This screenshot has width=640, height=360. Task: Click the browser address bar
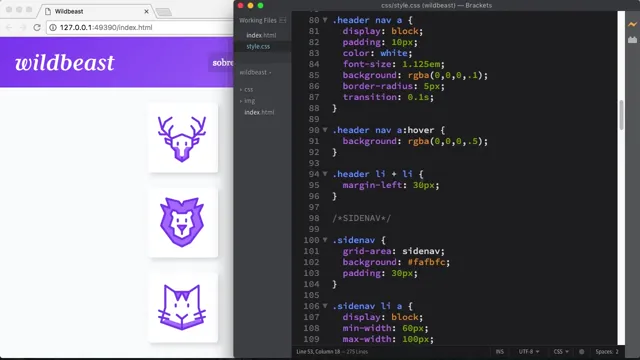pos(140,27)
